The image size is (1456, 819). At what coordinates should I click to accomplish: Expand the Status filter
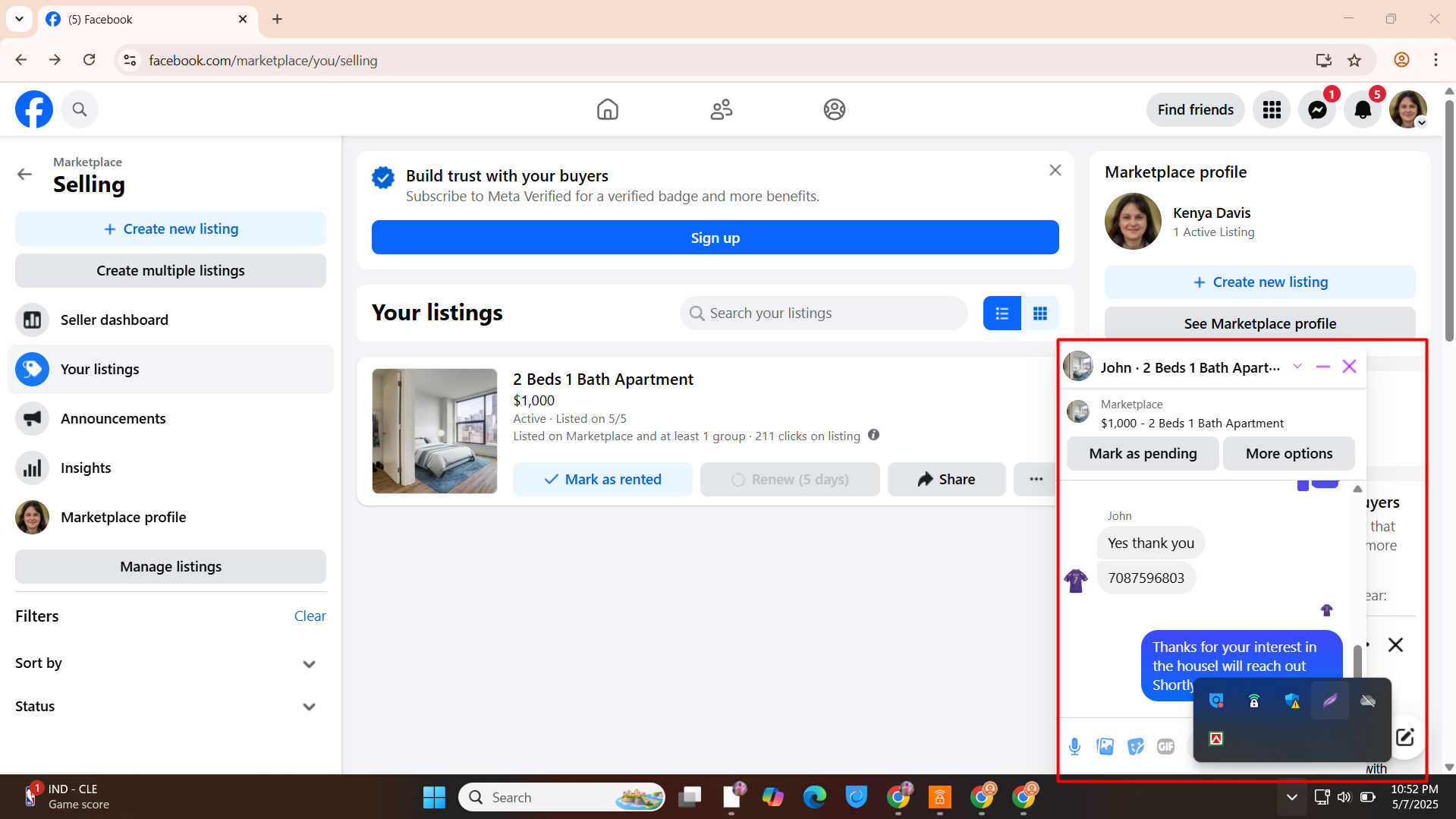point(165,707)
